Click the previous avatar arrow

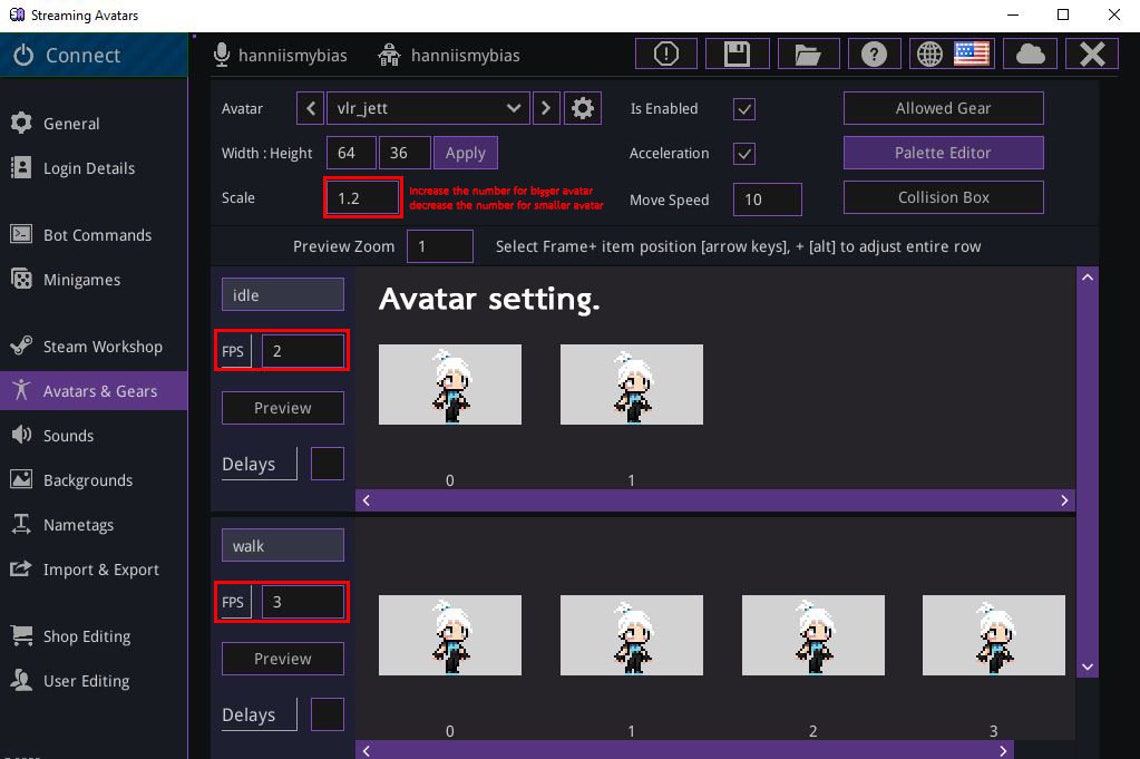[310, 108]
